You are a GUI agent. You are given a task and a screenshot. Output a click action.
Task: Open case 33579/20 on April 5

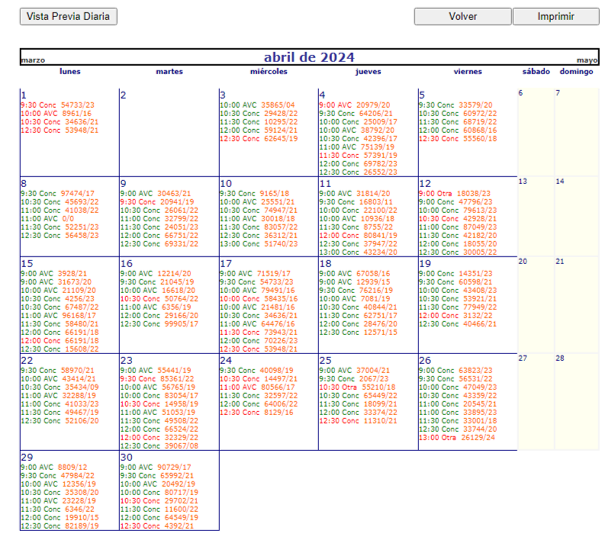[475, 105]
